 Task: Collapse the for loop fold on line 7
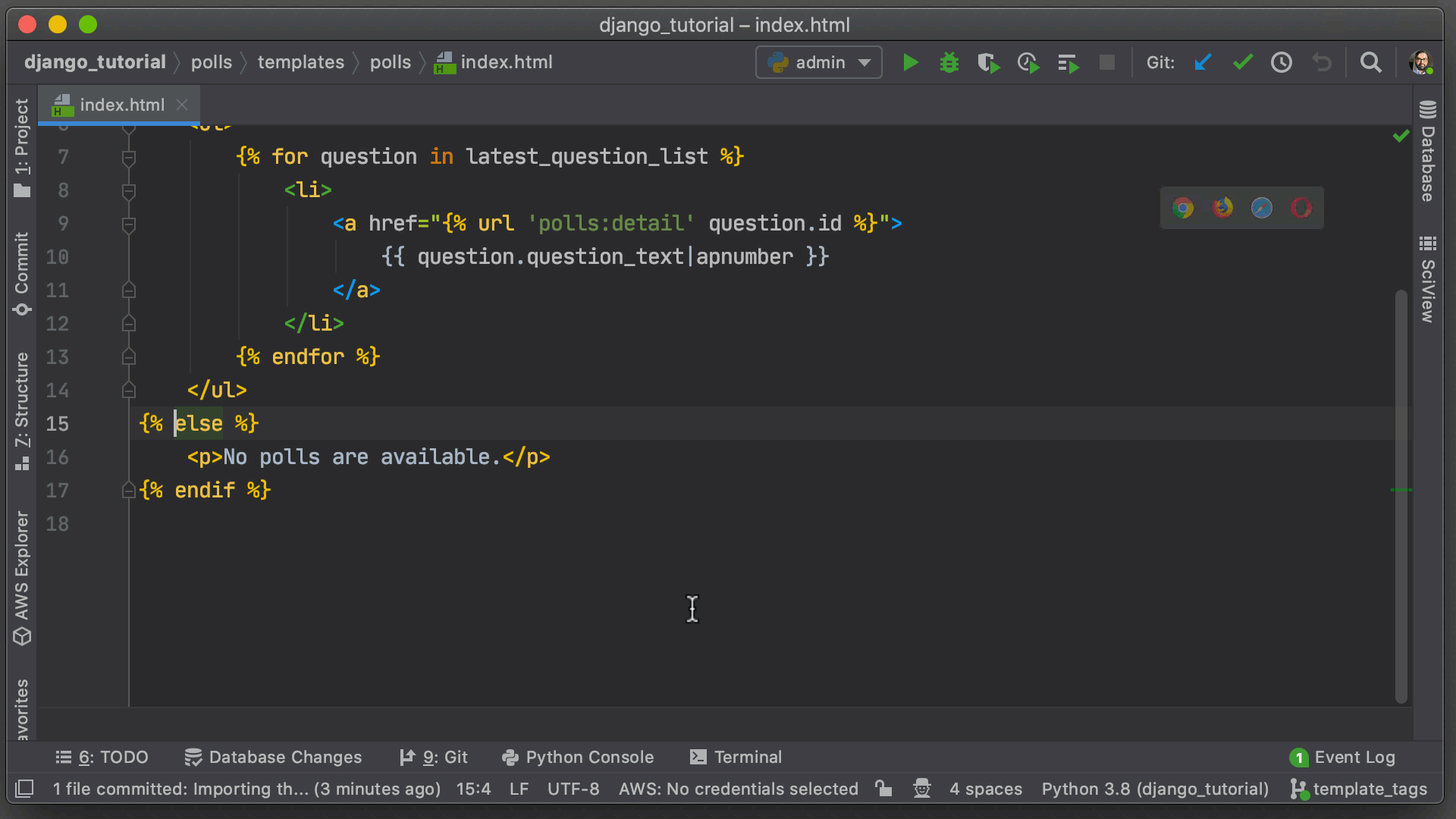click(x=129, y=157)
